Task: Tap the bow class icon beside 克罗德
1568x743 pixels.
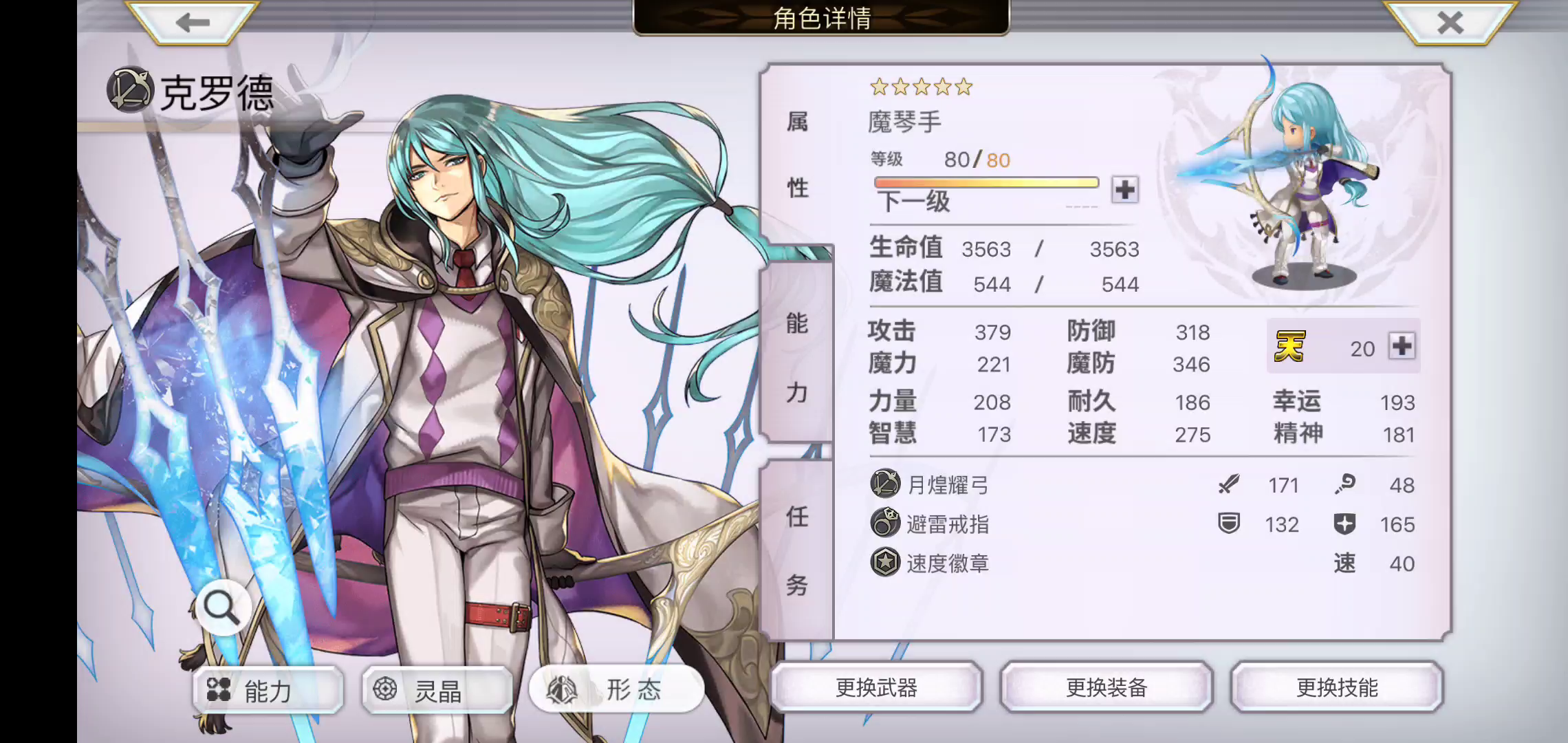Action: [x=130, y=89]
